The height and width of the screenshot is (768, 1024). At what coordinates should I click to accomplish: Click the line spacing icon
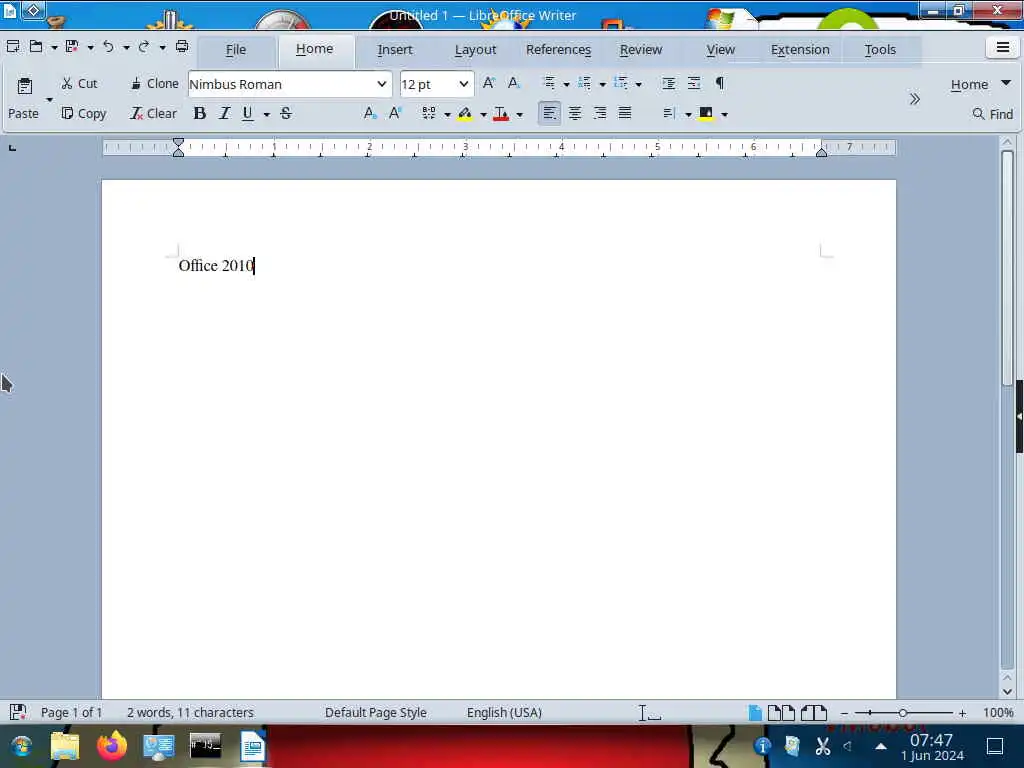pyautogui.click(x=669, y=114)
